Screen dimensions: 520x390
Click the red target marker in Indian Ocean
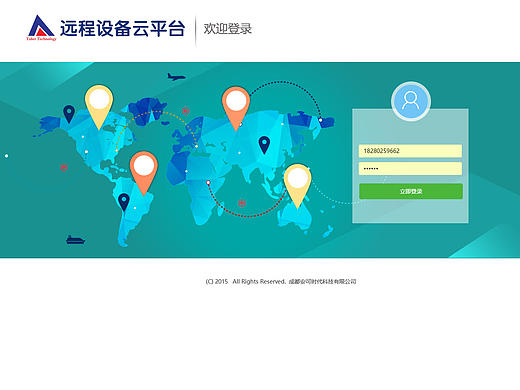click(242, 203)
